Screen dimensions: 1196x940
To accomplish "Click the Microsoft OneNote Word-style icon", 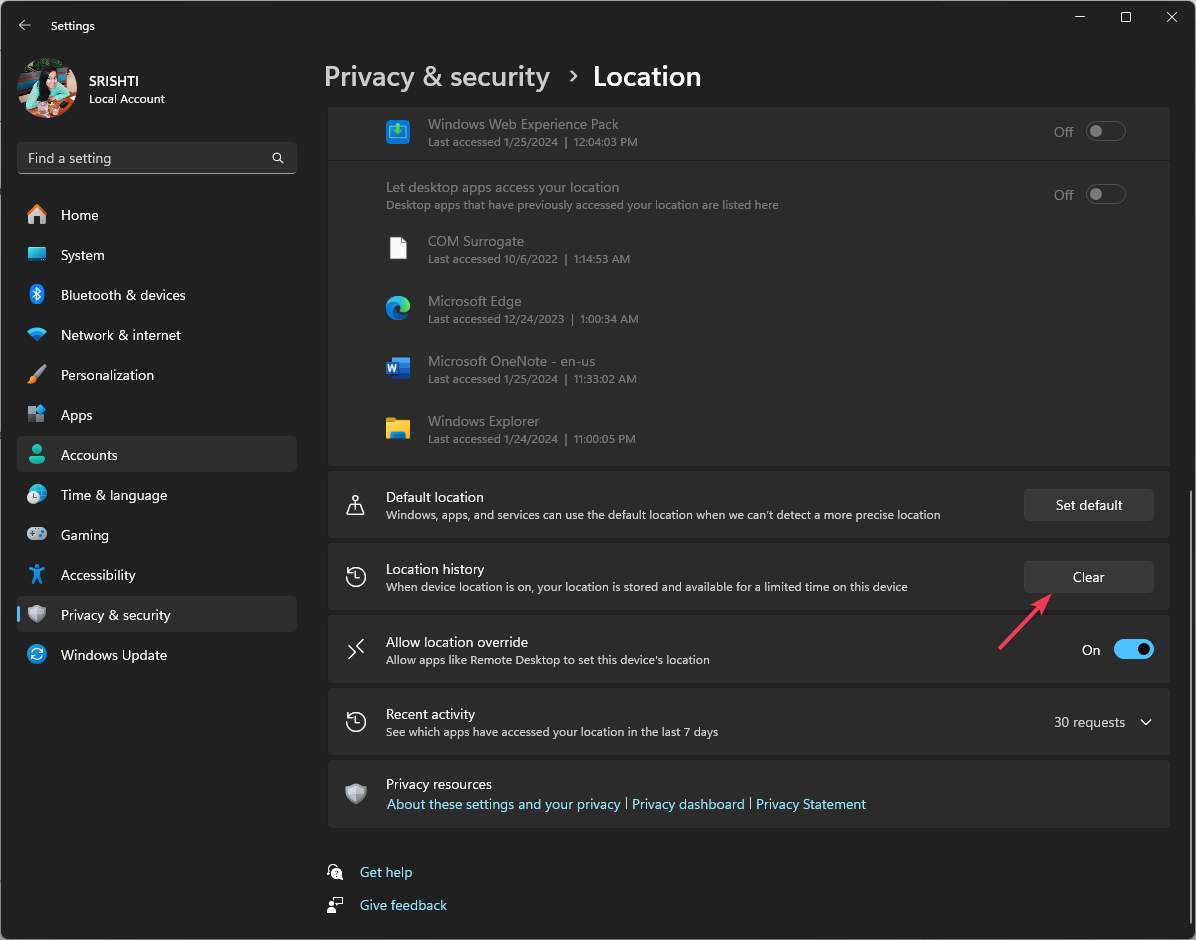I will 398,369.
